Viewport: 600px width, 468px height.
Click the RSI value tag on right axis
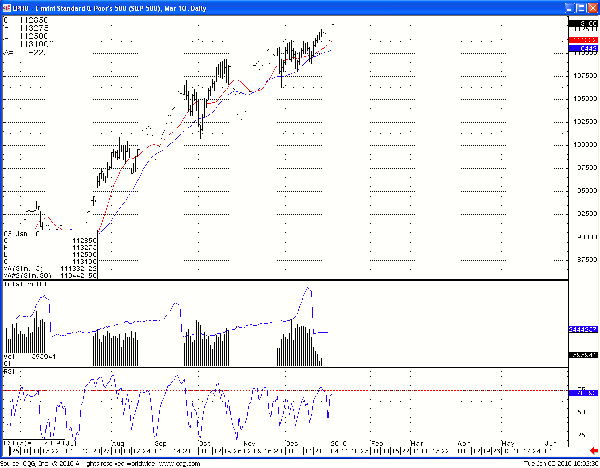click(x=582, y=393)
